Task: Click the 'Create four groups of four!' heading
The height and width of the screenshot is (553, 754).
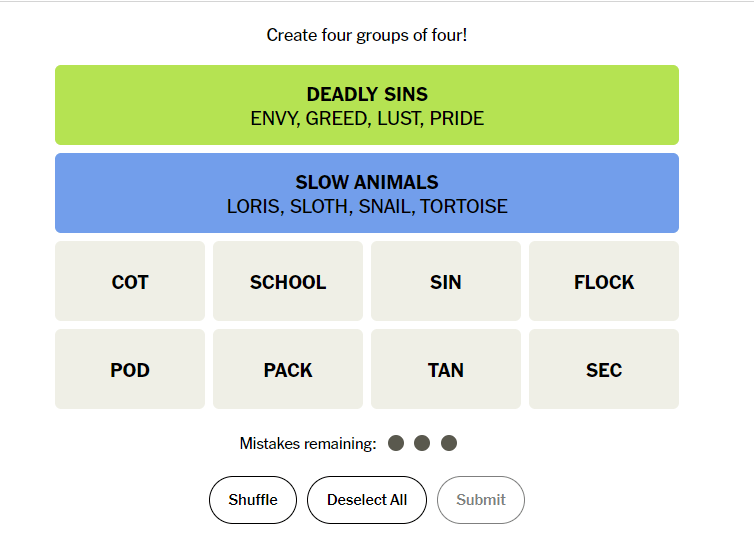Action: (367, 35)
